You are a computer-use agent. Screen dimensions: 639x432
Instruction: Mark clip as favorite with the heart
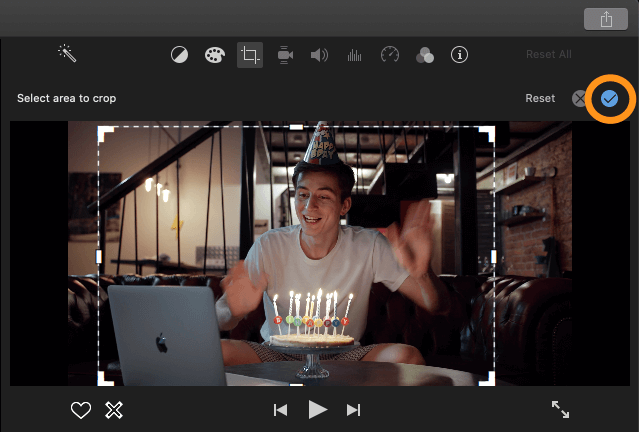[x=81, y=409]
